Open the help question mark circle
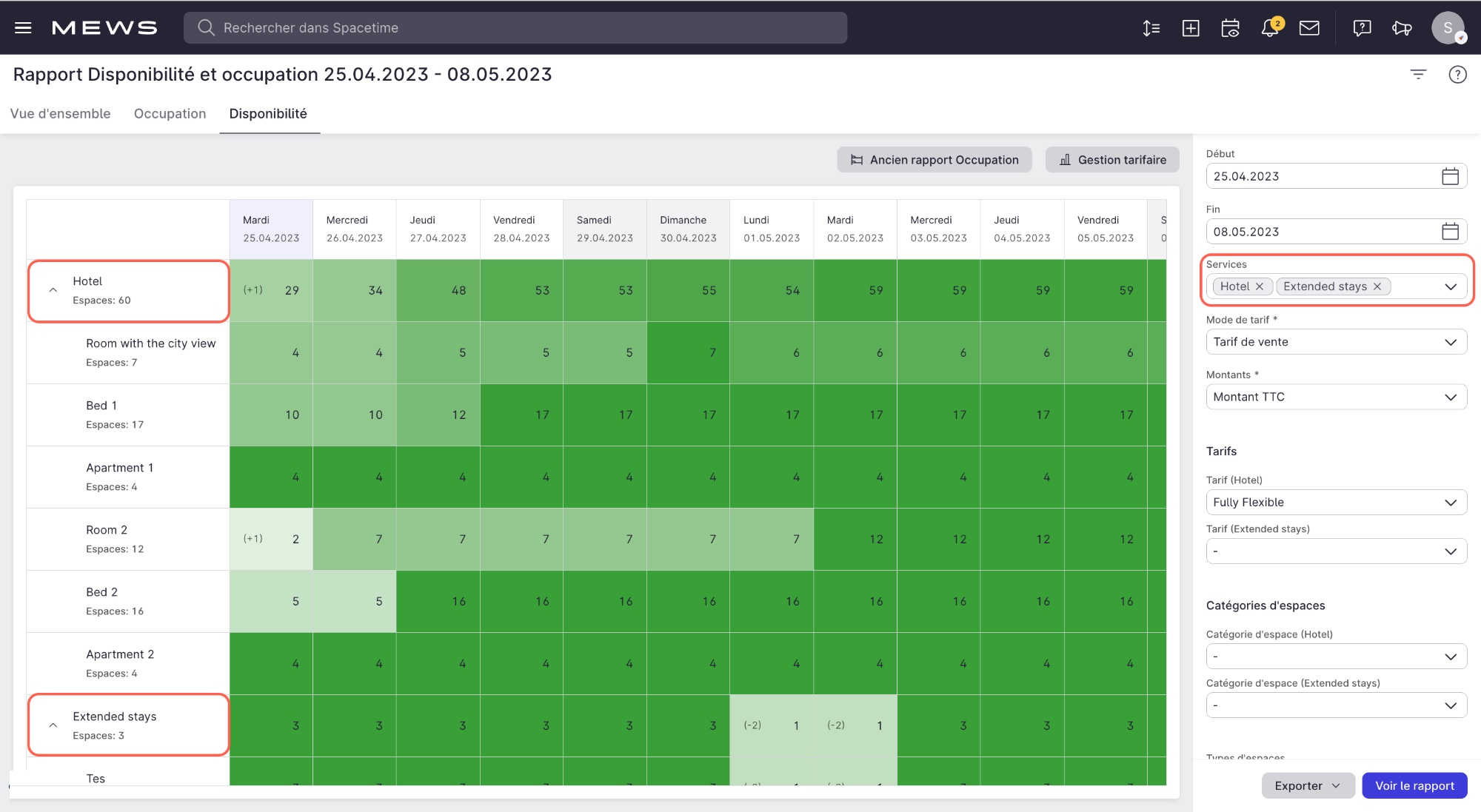This screenshot has width=1481, height=812. click(x=1457, y=74)
